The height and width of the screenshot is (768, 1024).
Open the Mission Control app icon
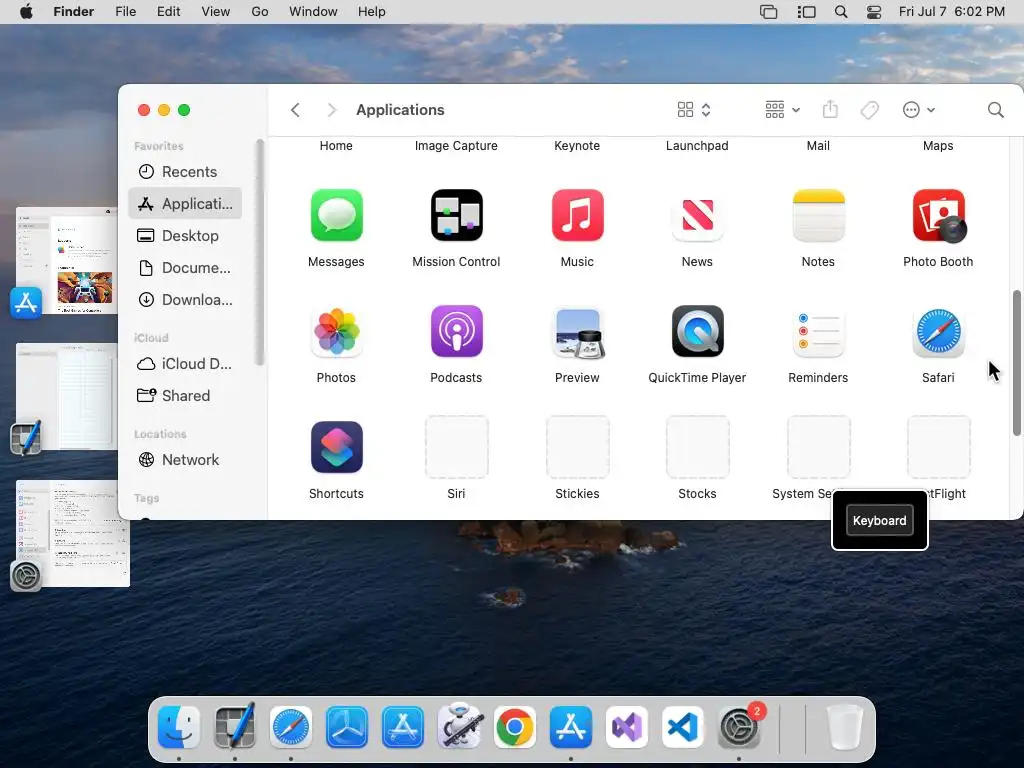[456, 216]
